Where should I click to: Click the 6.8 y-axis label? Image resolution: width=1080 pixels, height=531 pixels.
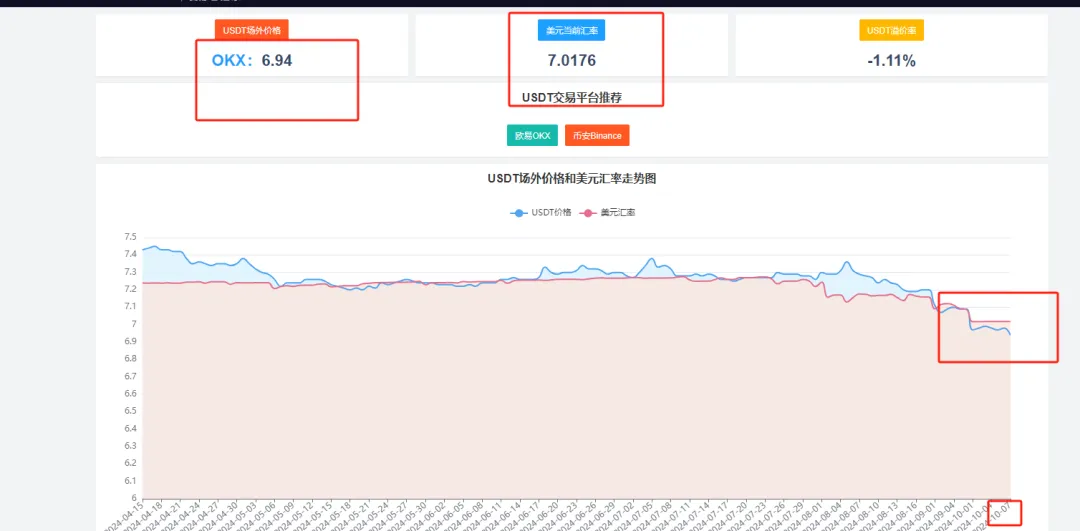[x=131, y=359]
